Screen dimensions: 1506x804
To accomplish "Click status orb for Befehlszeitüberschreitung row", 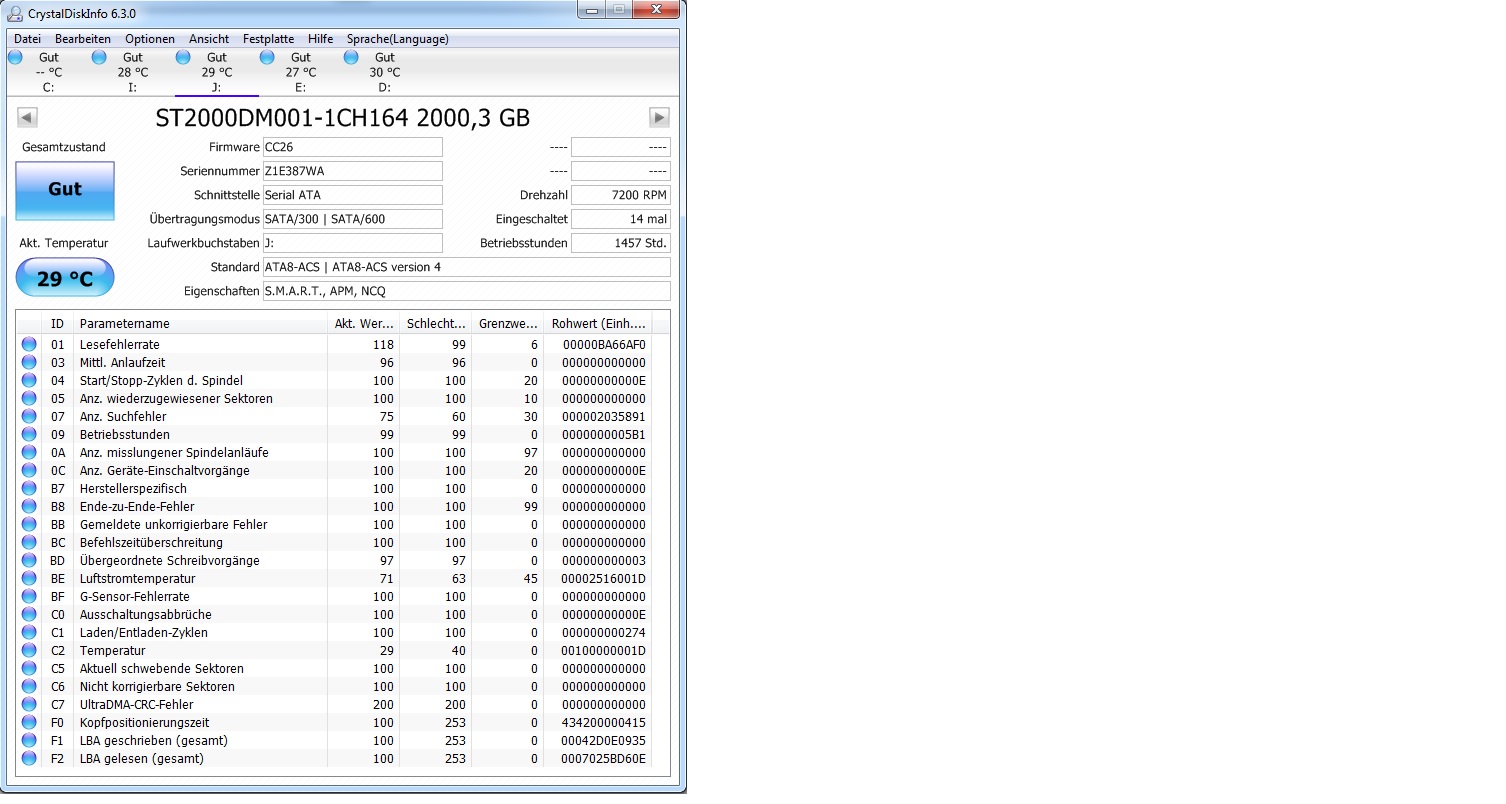I will (29, 542).
